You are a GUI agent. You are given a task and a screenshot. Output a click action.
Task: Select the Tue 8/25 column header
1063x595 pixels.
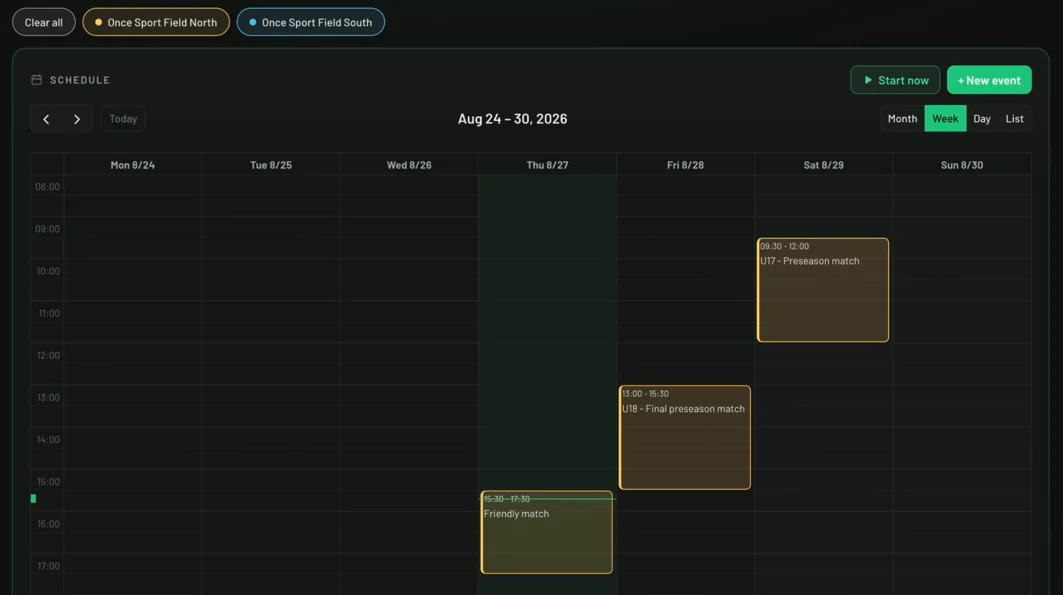(x=271, y=165)
